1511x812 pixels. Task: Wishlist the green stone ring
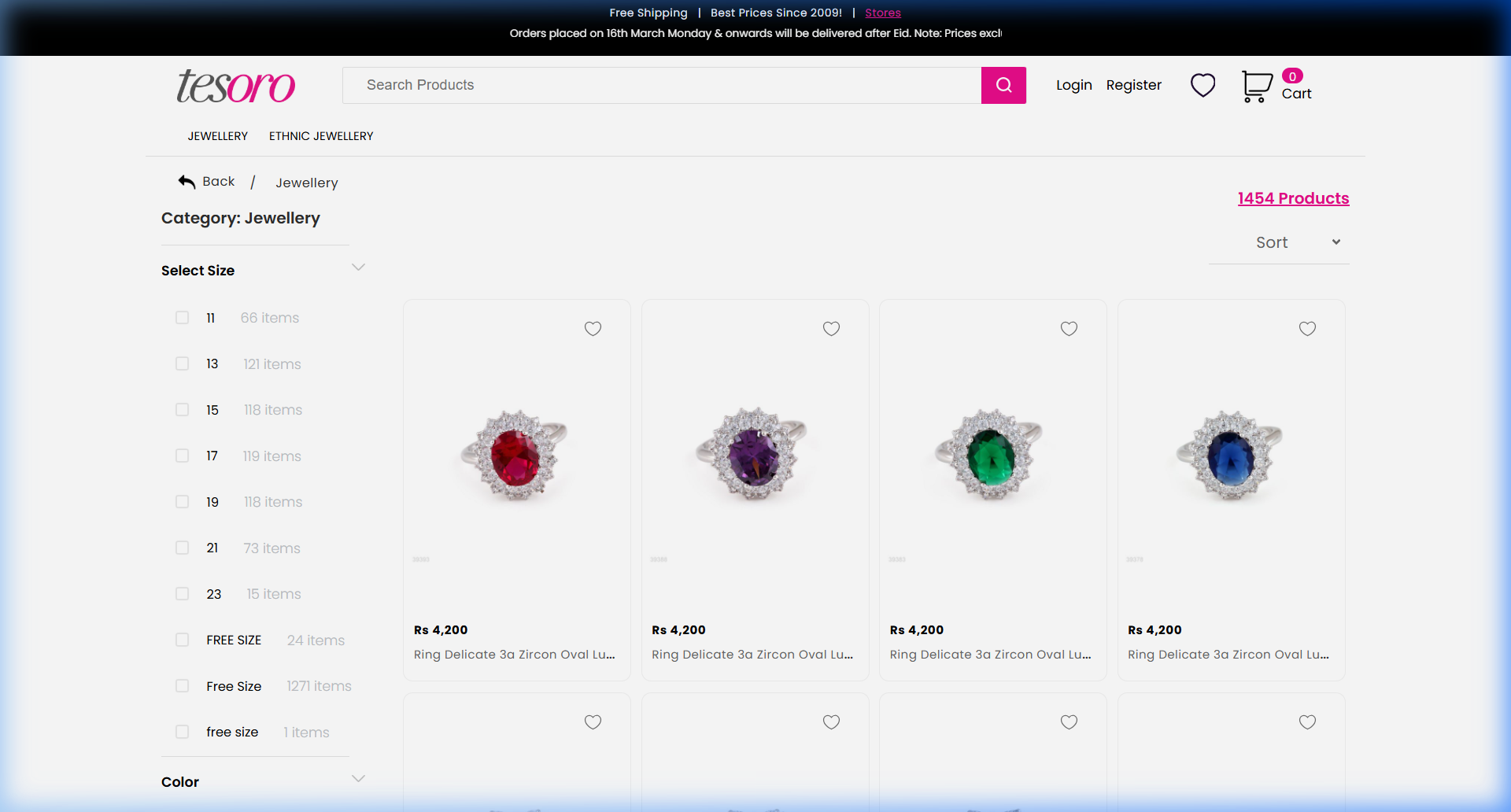[x=1069, y=329]
